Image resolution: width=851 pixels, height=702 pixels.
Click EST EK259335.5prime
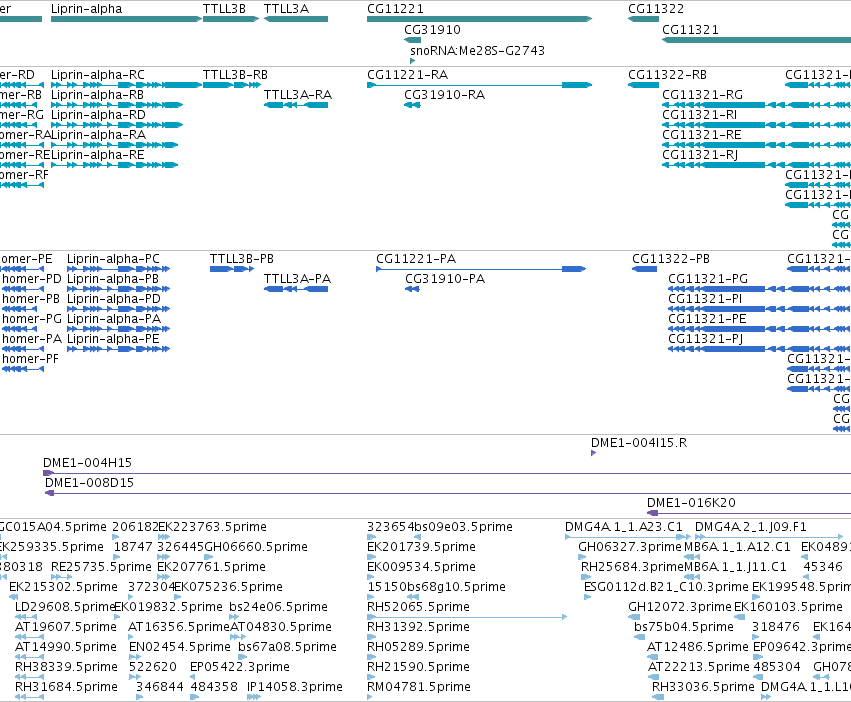[52, 547]
